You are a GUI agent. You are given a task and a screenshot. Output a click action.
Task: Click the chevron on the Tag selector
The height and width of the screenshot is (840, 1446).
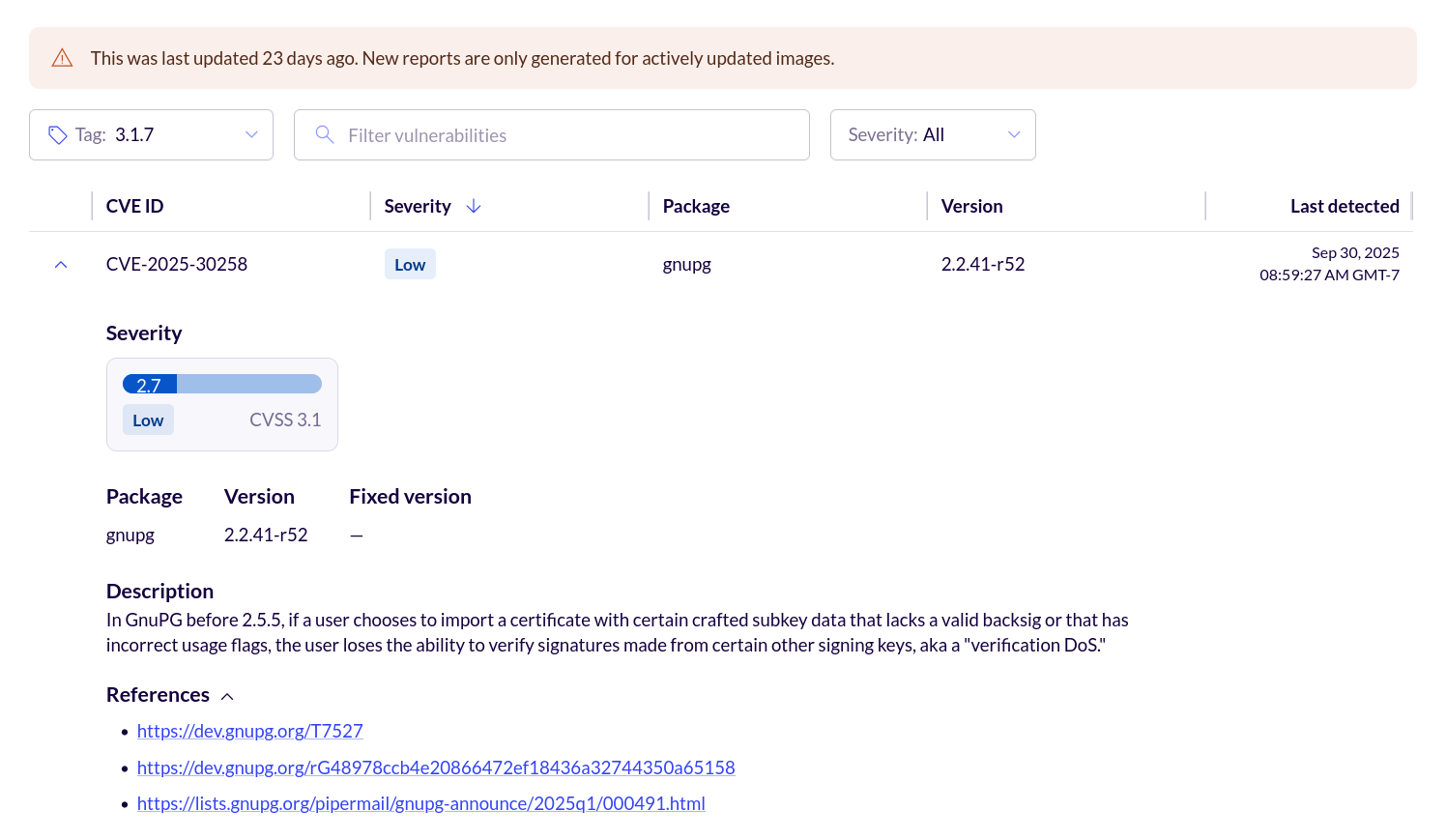(251, 134)
